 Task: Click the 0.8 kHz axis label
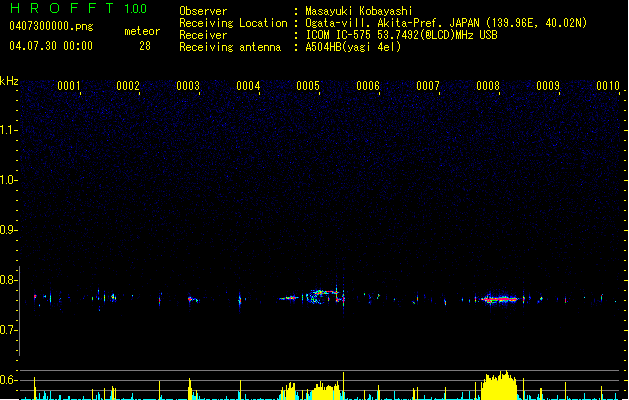8,280
